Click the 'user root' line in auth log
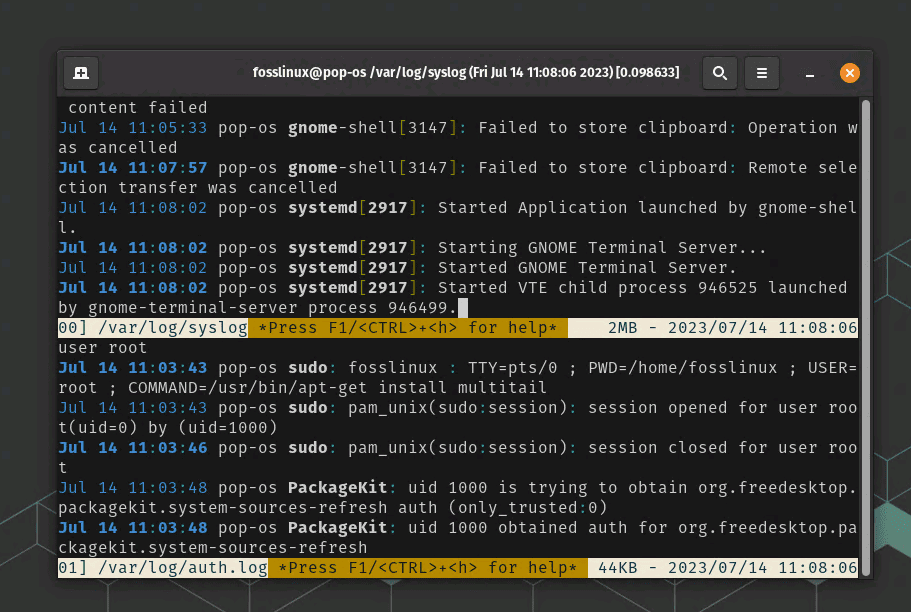The width and height of the screenshot is (911, 612). [102, 348]
